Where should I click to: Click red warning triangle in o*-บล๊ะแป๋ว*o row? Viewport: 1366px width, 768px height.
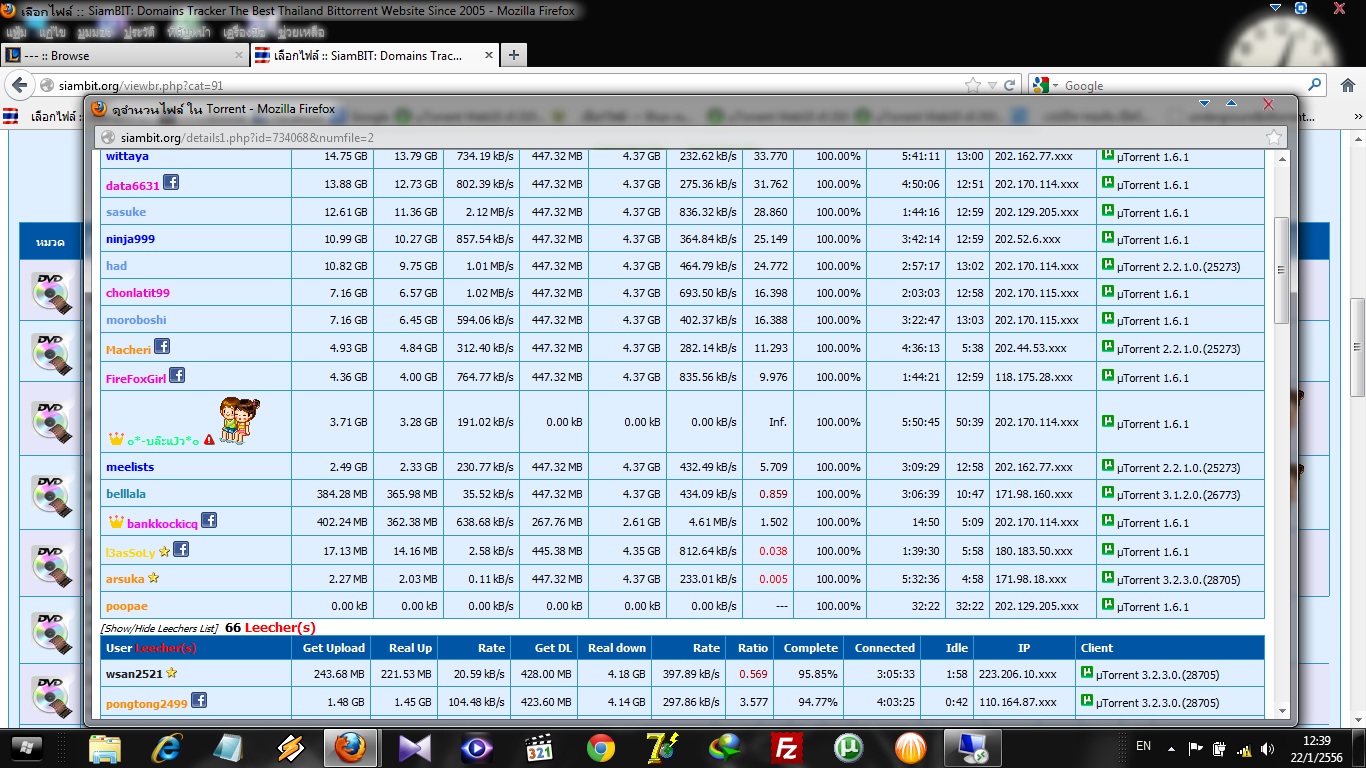click(209, 440)
